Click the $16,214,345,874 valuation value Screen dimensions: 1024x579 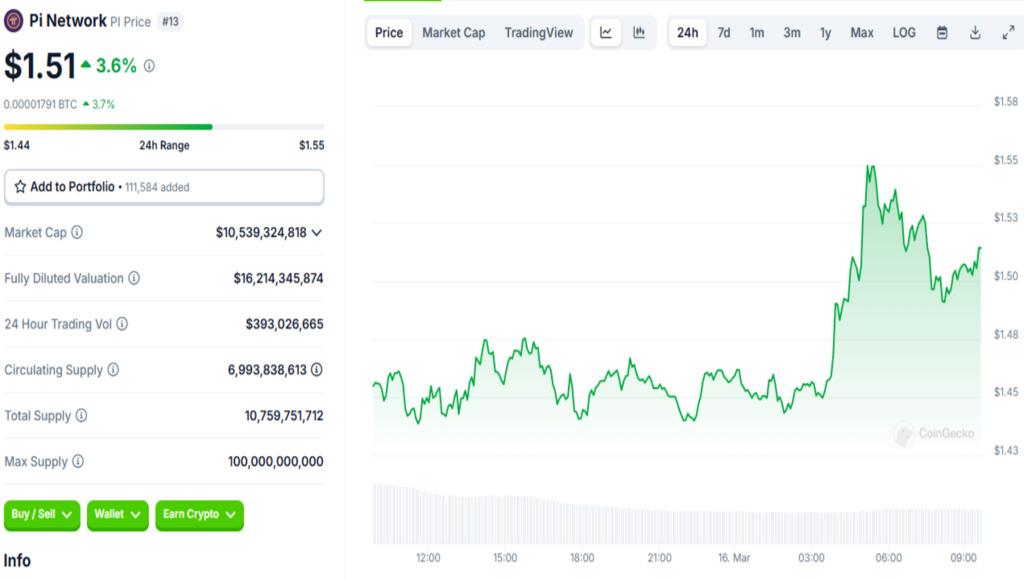coord(278,279)
